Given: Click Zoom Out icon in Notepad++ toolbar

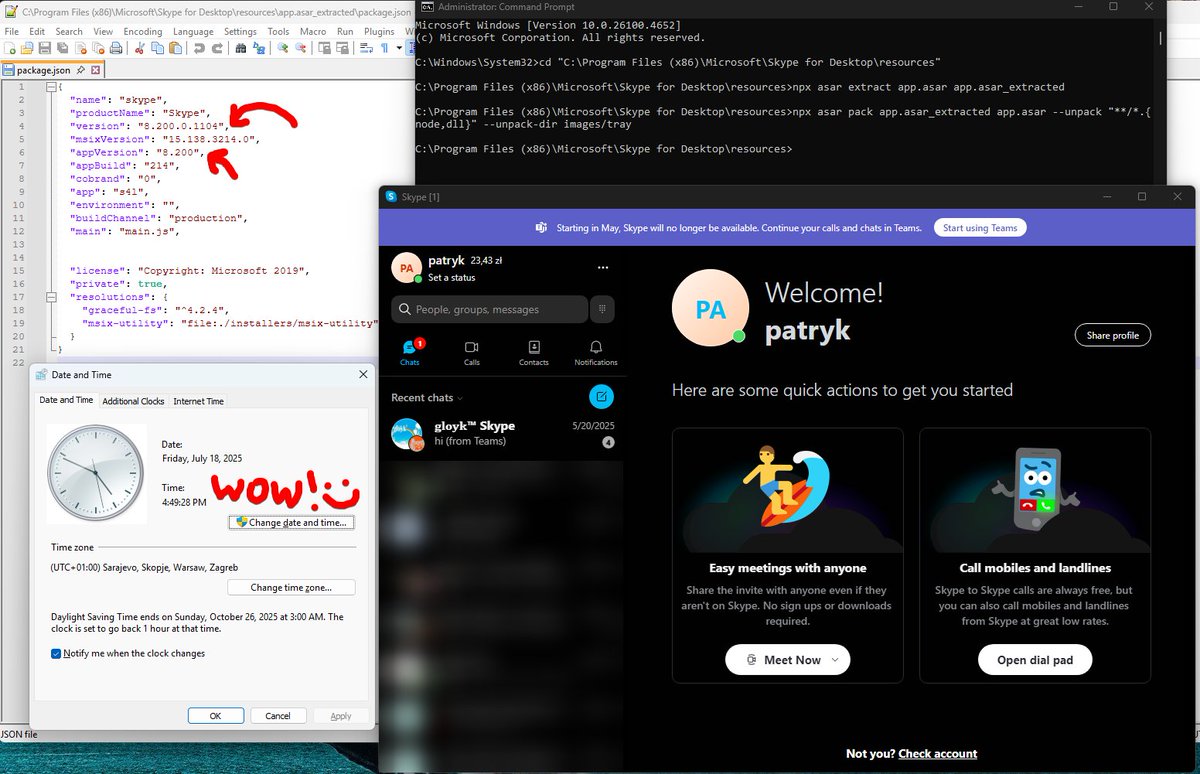Looking at the screenshot, I should pyautogui.click(x=301, y=48).
